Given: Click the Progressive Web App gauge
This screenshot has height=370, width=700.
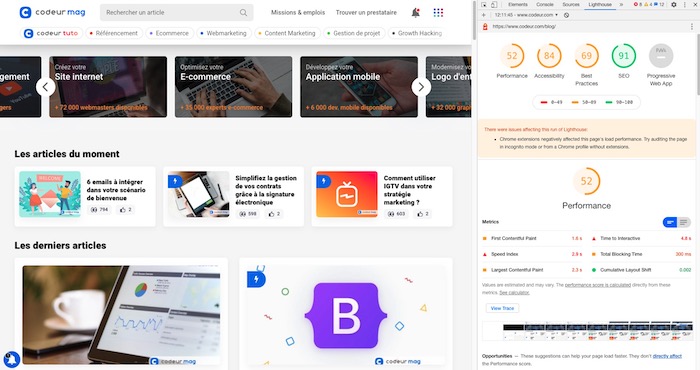Looking at the screenshot, I should pyautogui.click(x=661, y=56).
